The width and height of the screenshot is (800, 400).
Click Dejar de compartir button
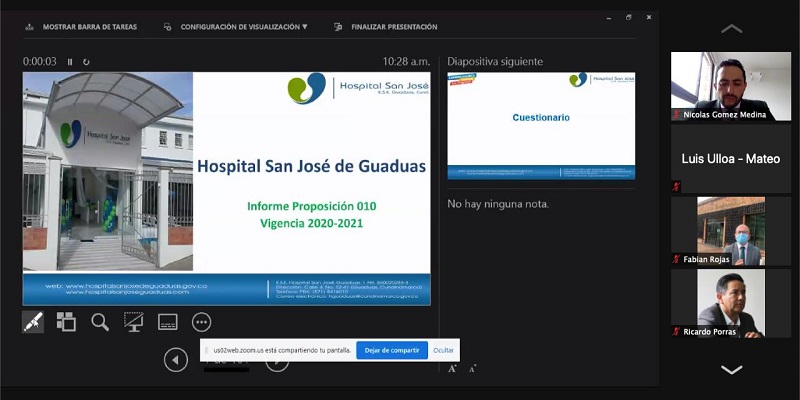tap(392, 351)
